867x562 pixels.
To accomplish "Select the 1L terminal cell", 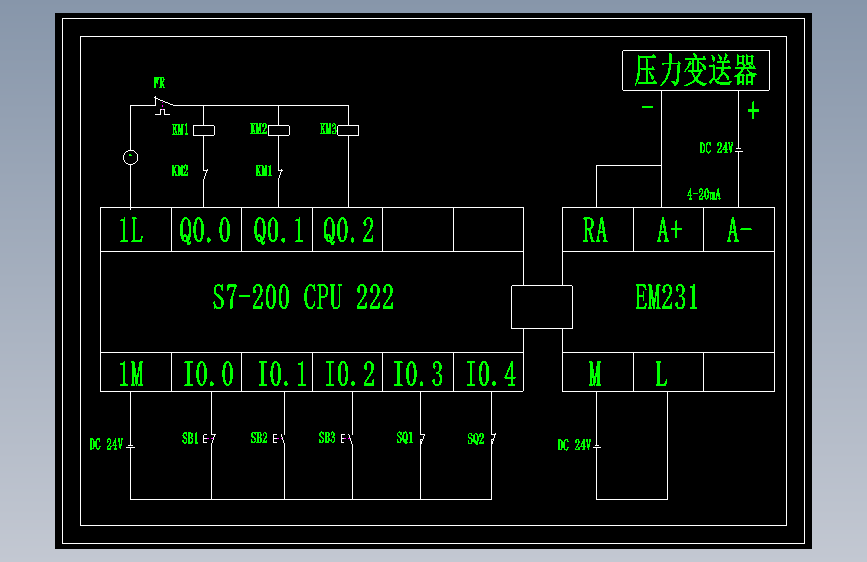I will pos(136,230).
